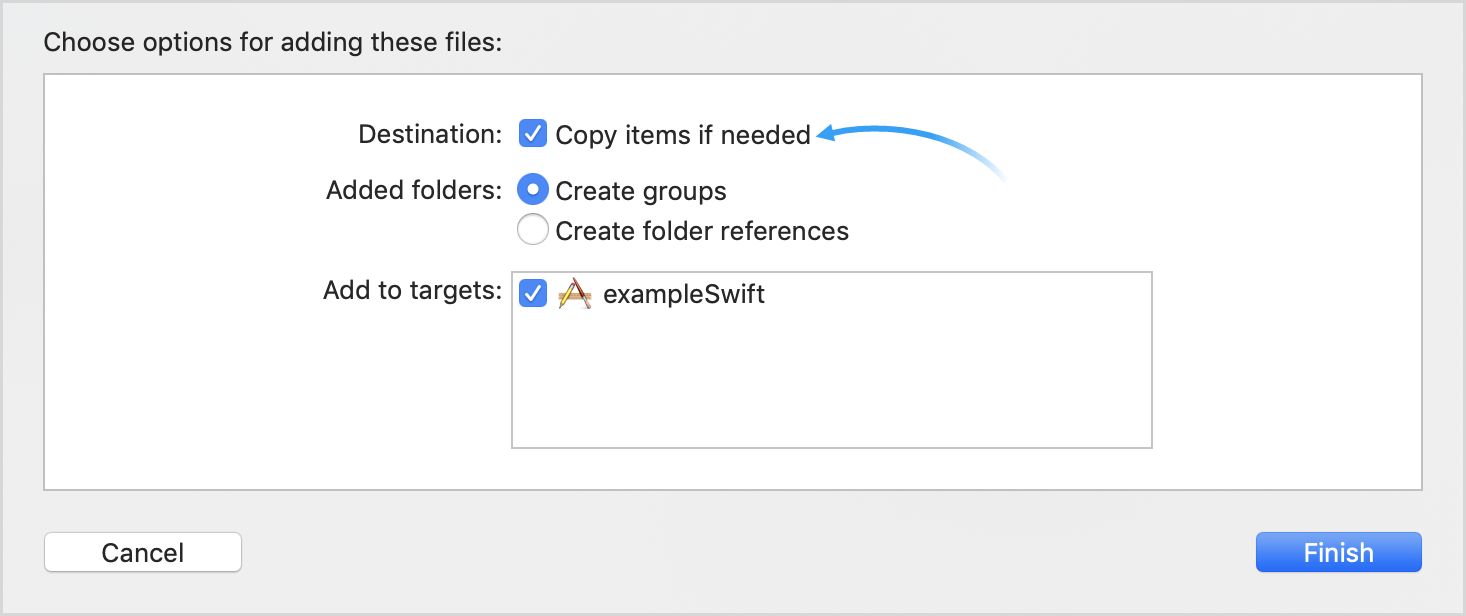Select the "Create groups" radio button
Screen dimensions: 1466x616
coord(533,190)
